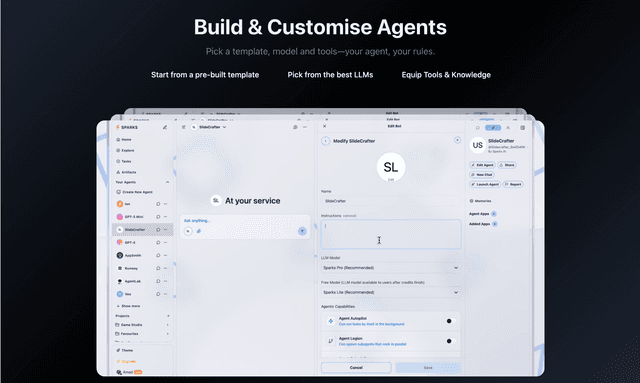This screenshot has height=383, width=640.
Task: Click the Agent Autopilot sparkle icon
Action: (x=331, y=321)
